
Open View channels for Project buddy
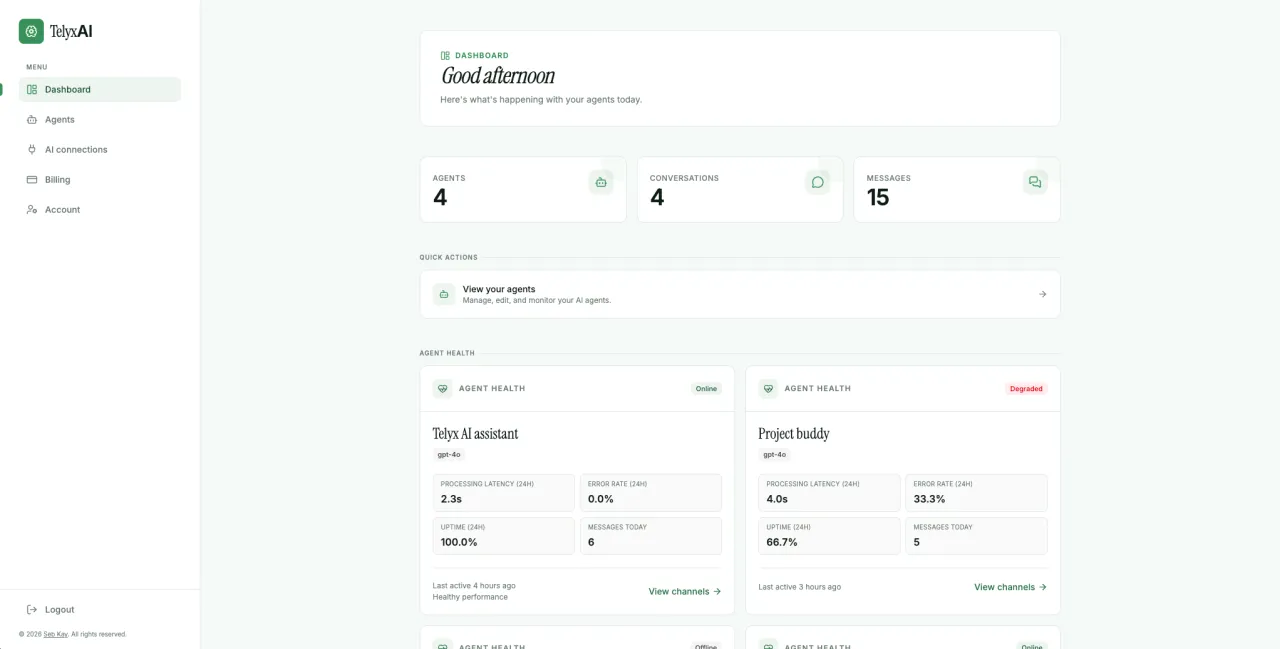click(x=1011, y=587)
